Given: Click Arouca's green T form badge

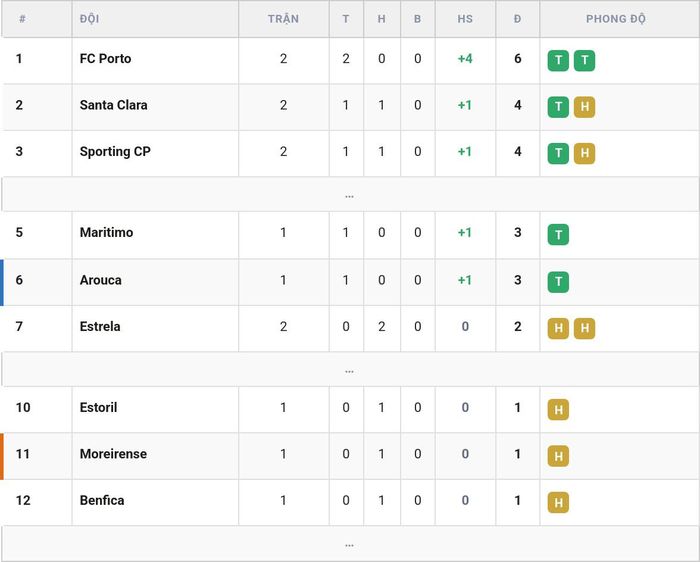Looking at the screenshot, I should click(x=558, y=282).
